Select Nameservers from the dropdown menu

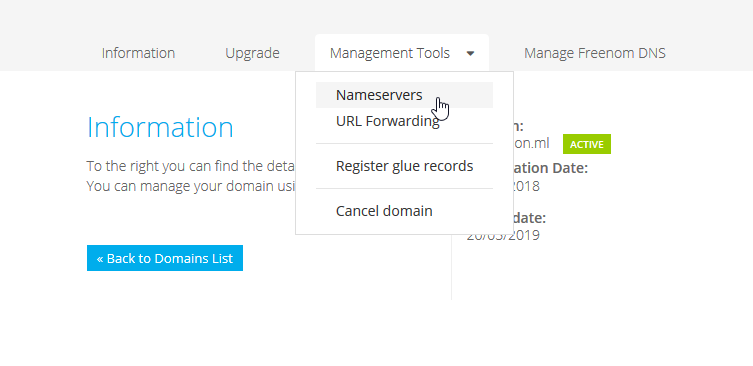point(404,95)
